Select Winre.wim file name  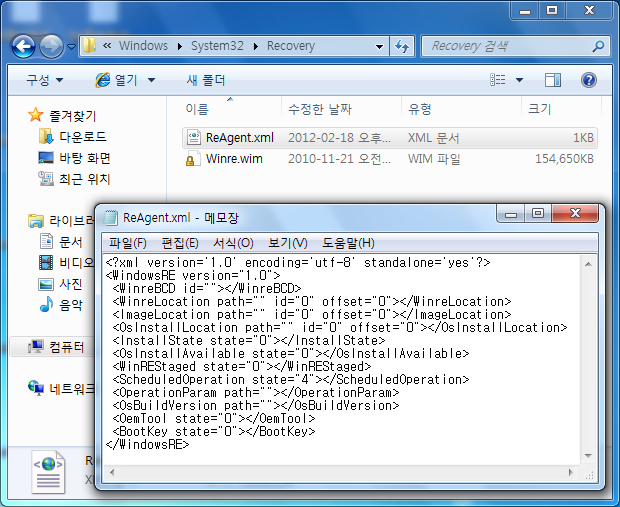[234, 159]
